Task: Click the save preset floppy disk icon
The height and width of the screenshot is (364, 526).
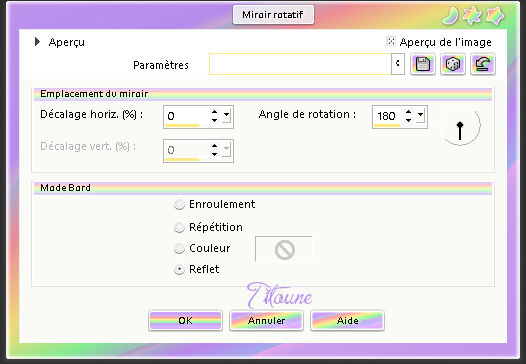Action: (423, 64)
